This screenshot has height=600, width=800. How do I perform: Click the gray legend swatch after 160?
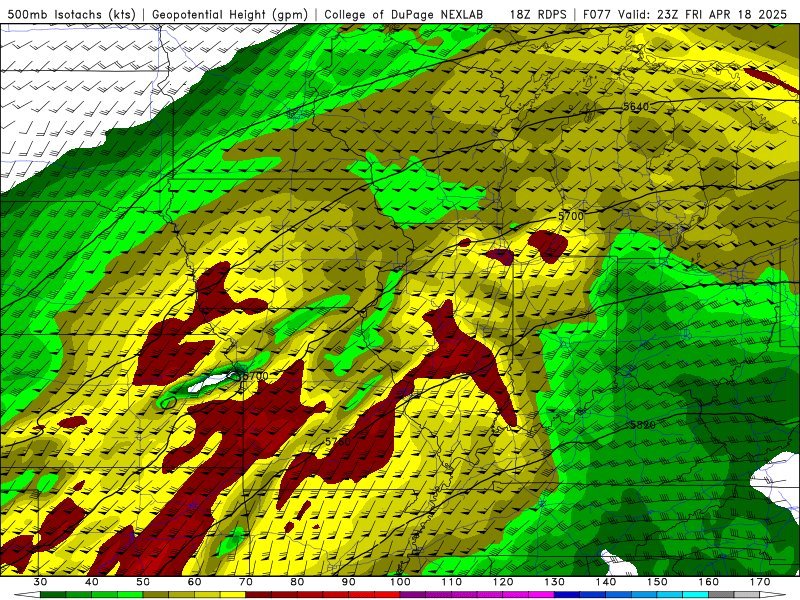[x=721, y=595]
